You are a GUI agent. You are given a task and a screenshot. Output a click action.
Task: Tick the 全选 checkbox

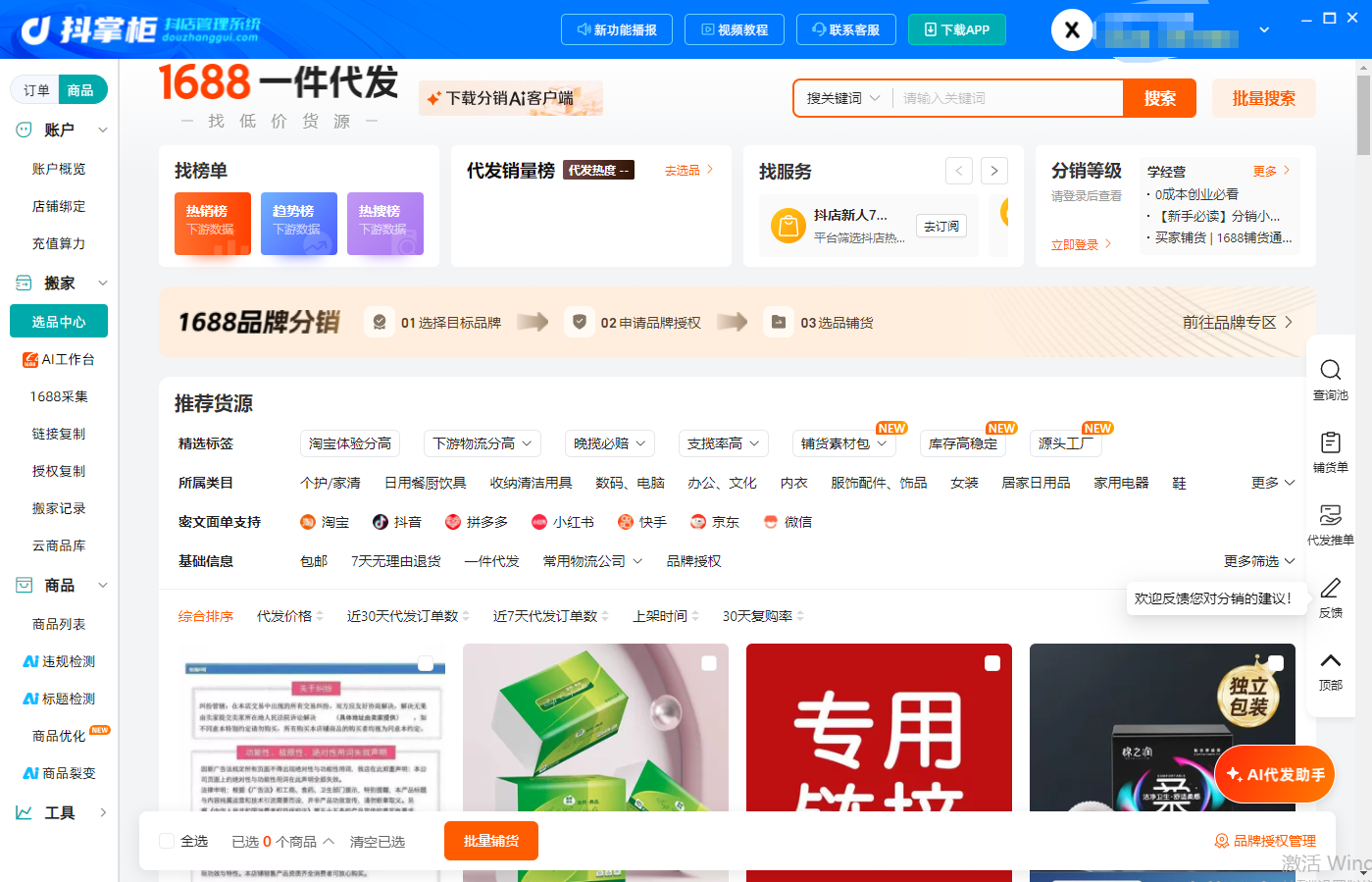(167, 841)
